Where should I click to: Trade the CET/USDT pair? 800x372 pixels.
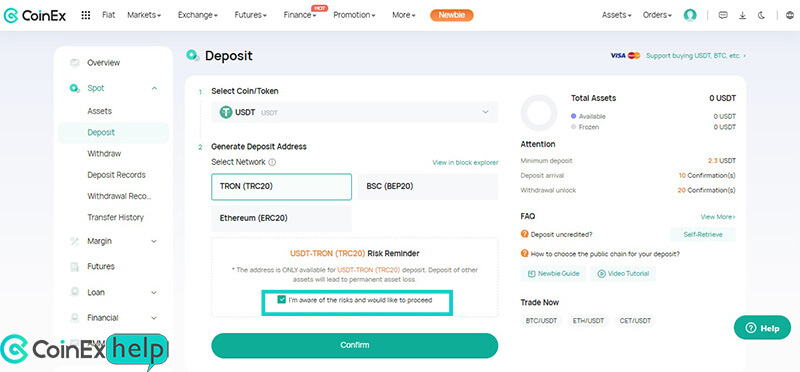pyautogui.click(x=635, y=321)
